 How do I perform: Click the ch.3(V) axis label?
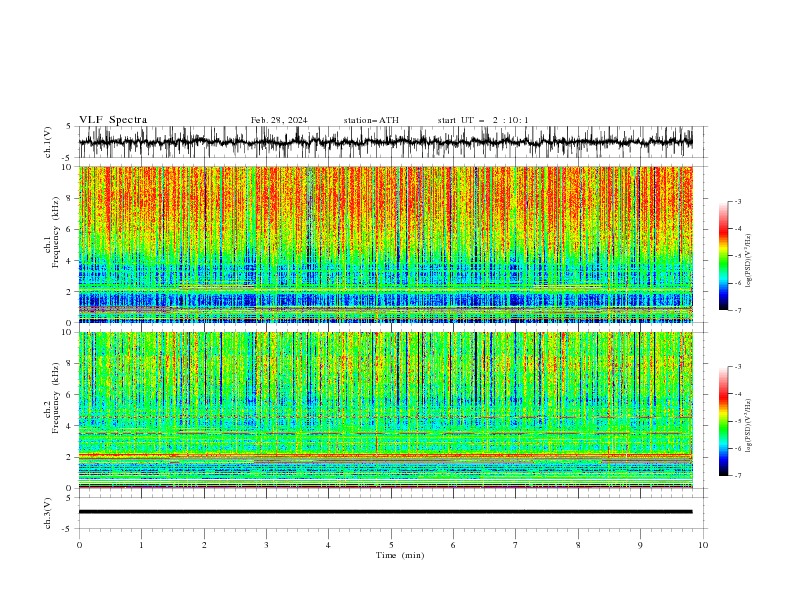(48, 513)
